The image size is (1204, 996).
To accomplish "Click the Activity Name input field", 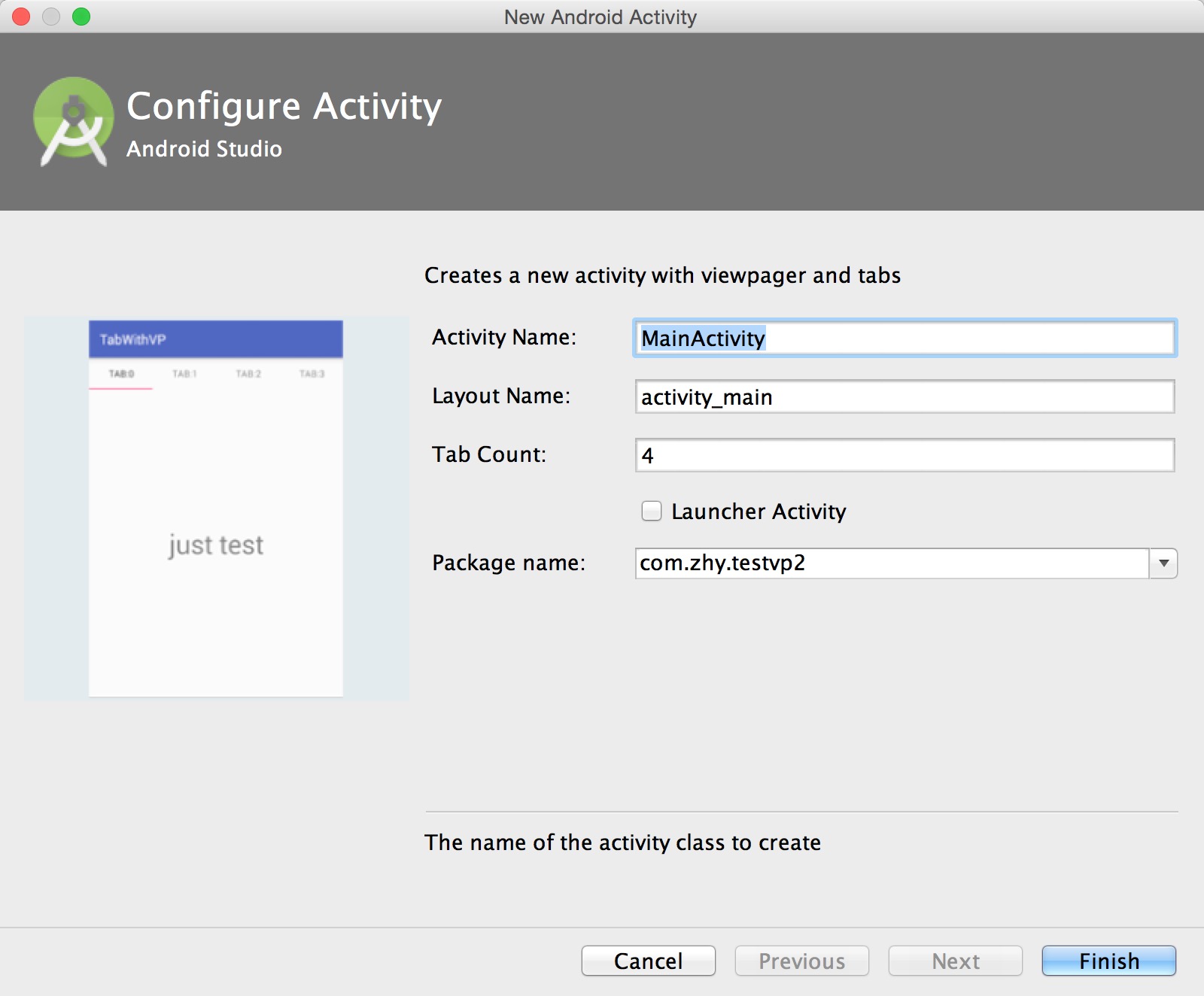I will click(905, 339).
